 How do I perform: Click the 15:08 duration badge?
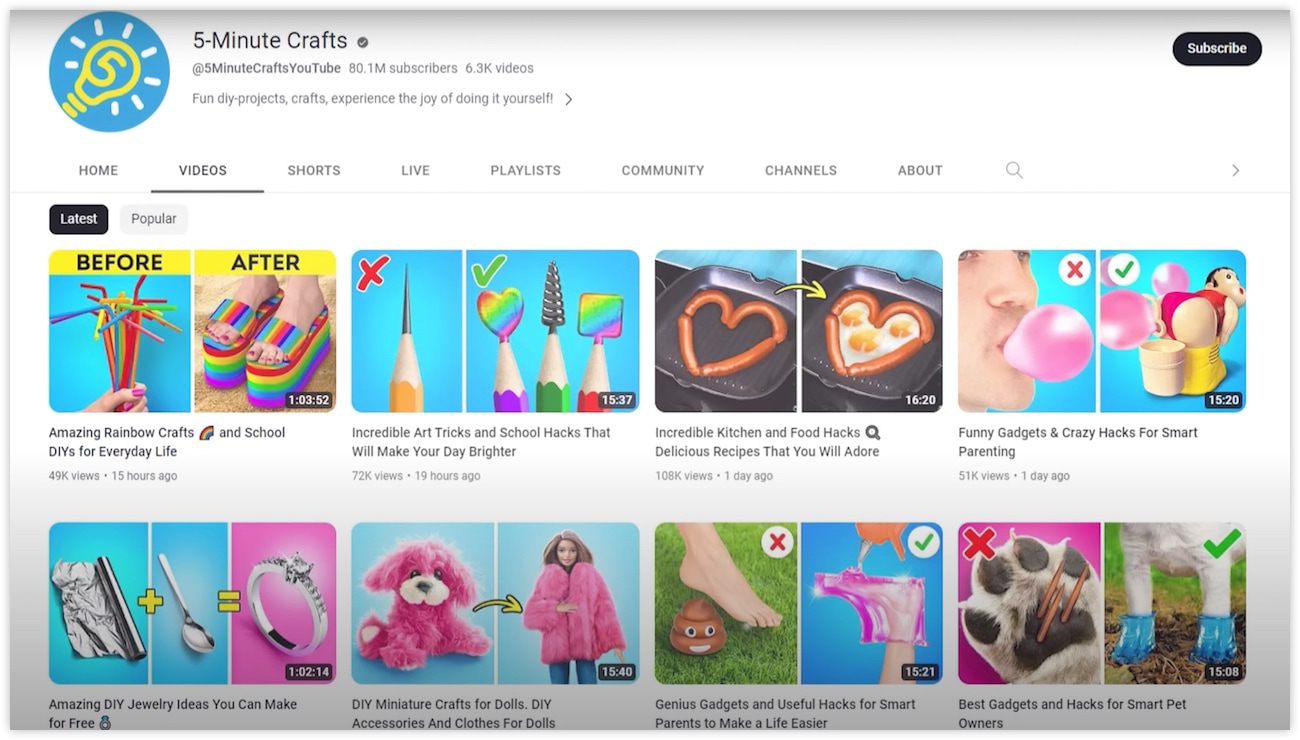[1224, 672]
